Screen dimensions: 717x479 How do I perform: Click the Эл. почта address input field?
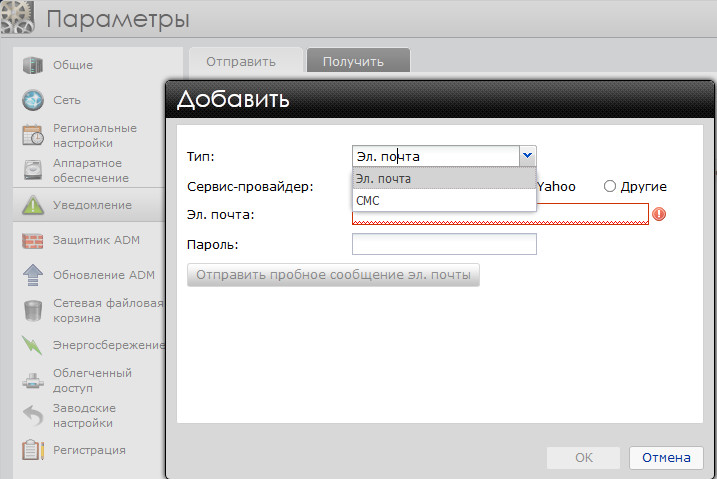pos(500,214)
